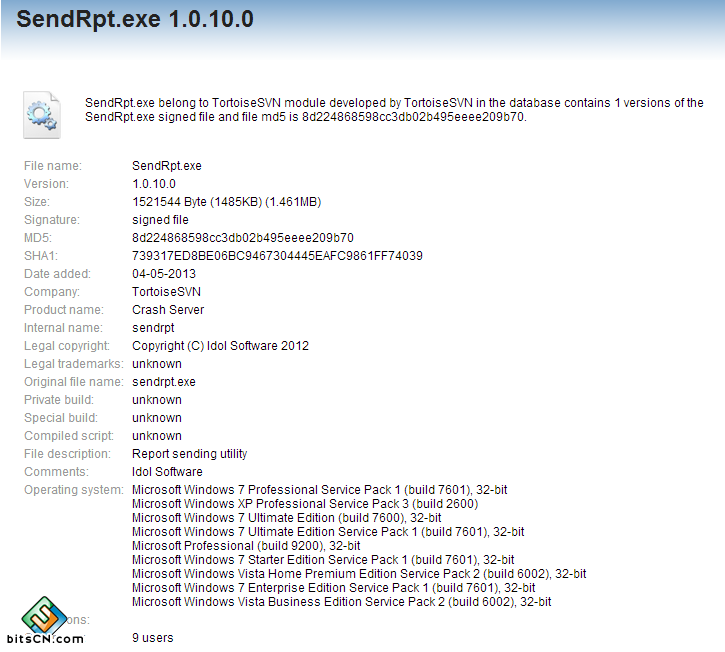Click the original file name sendrpt.exe
This screenshot has width=725, height=652.
pyautogui.click(x=164, y=382)
